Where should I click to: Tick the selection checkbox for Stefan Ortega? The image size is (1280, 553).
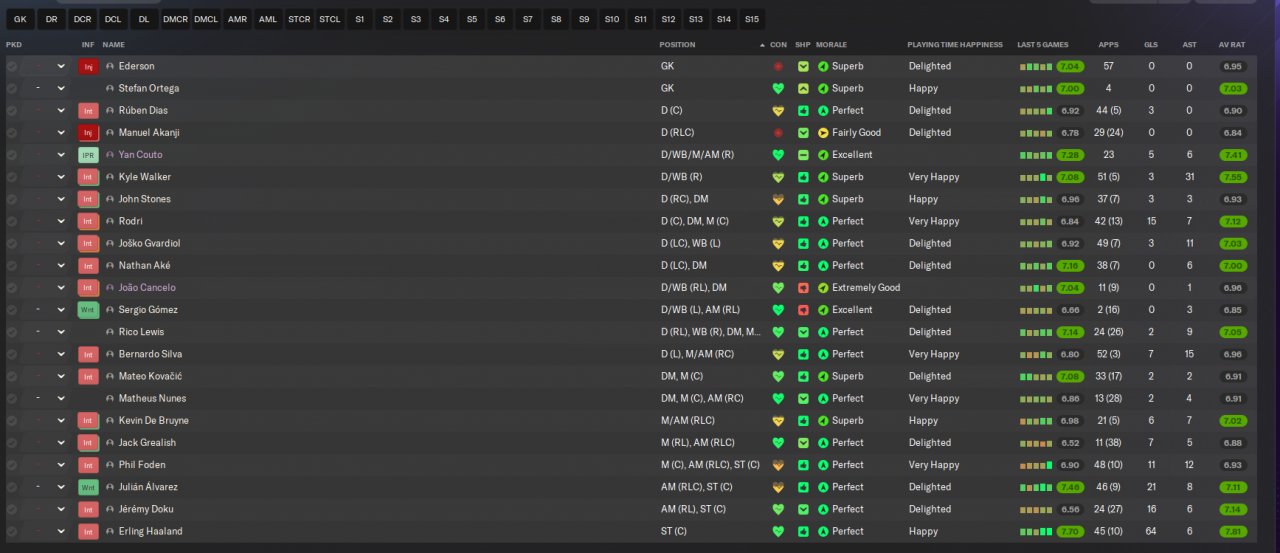point(12,88)
